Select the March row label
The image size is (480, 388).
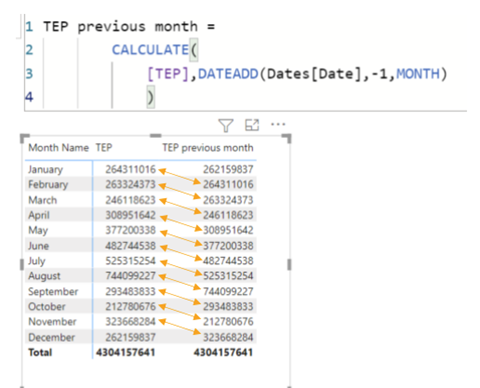43,200
